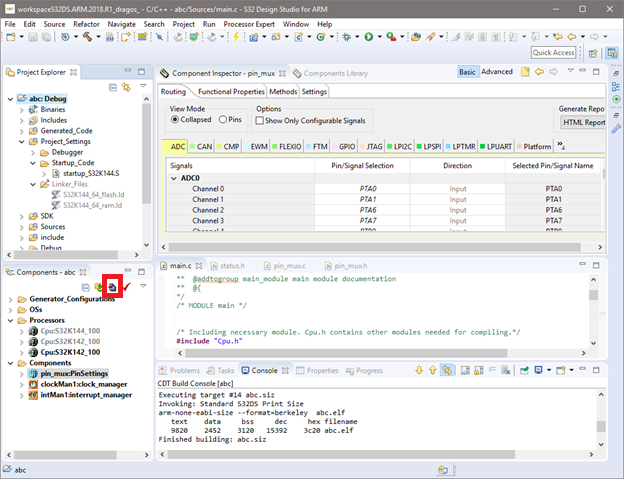This screenshot has width=624, height=479.
Task: Collapse all in Components view toolbar
Action: (x=86, y=287)
